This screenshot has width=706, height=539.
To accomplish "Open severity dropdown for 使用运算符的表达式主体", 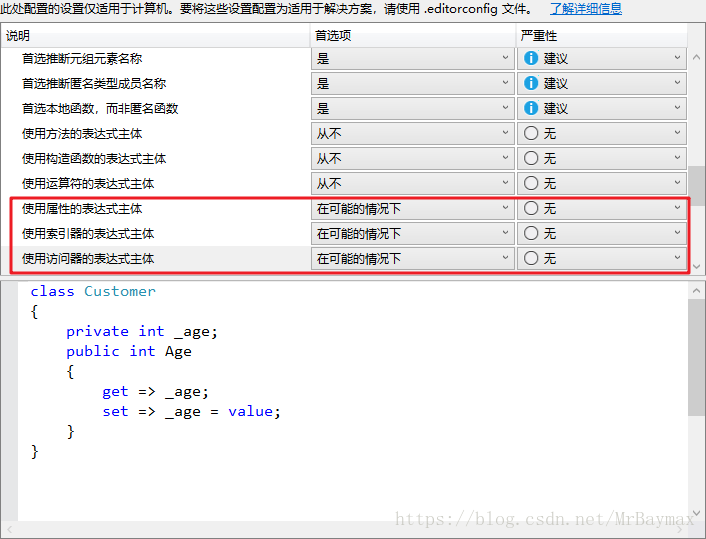I will click(602, 183).
